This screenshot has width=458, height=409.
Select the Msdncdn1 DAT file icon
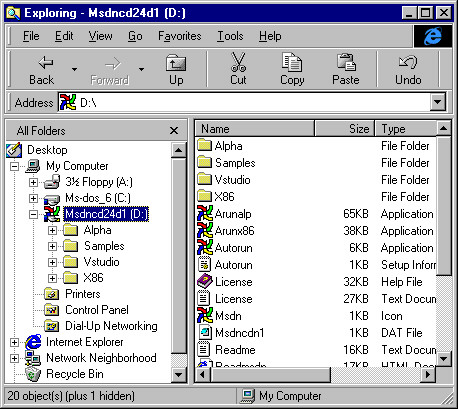coord(204,332)
